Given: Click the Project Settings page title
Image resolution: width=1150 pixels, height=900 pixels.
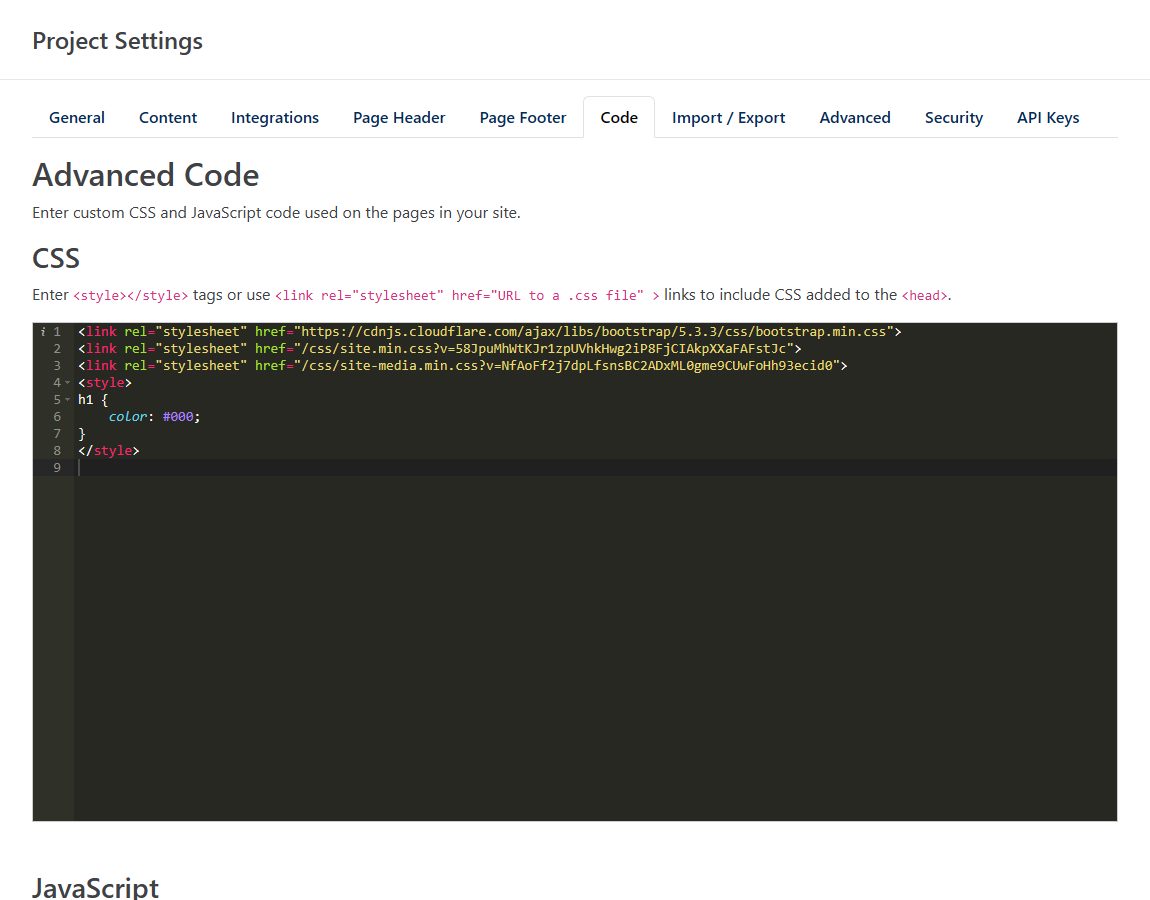Looking at the screenshot, I should 117,41.
